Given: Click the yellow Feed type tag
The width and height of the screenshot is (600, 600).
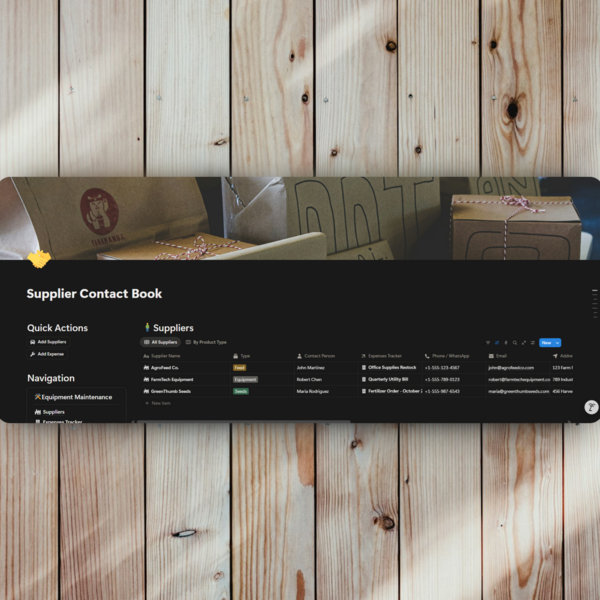Looking at the screenshot, I should click(239, 368).
